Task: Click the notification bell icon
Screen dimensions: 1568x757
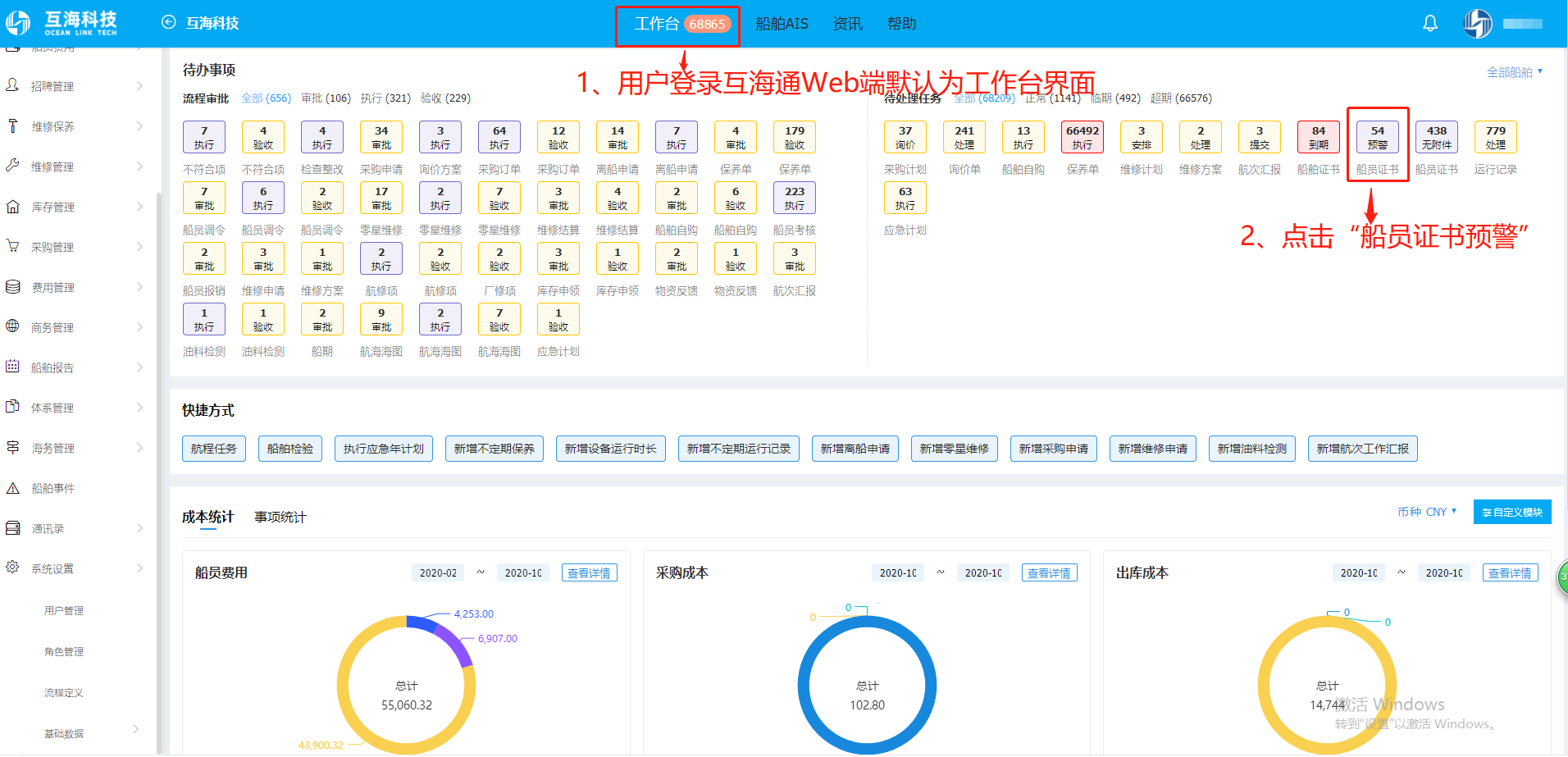Action: pos(1430,23)
